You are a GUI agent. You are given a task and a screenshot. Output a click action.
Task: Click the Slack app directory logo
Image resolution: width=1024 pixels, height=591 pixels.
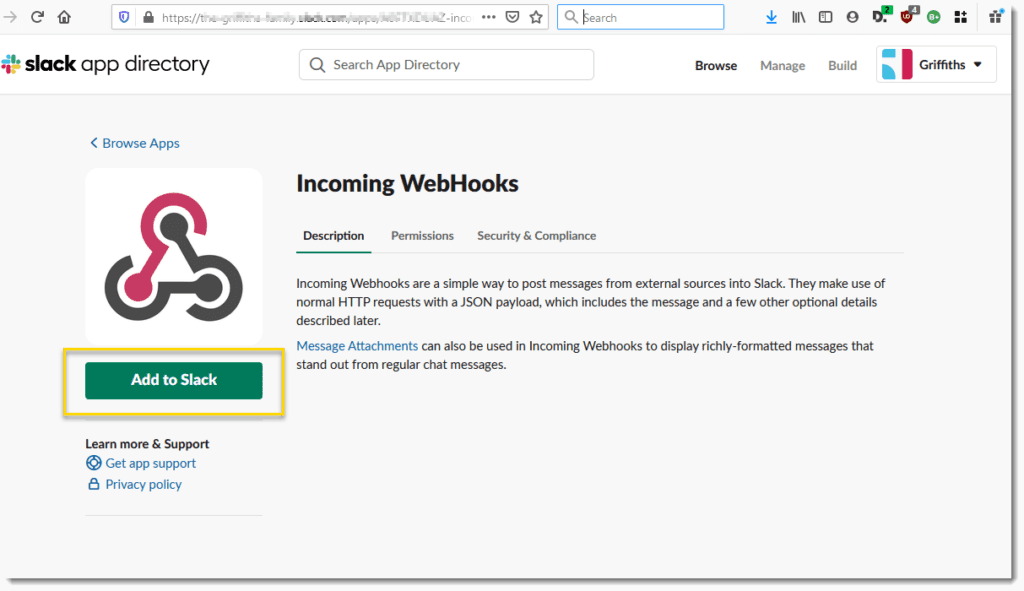106,64
